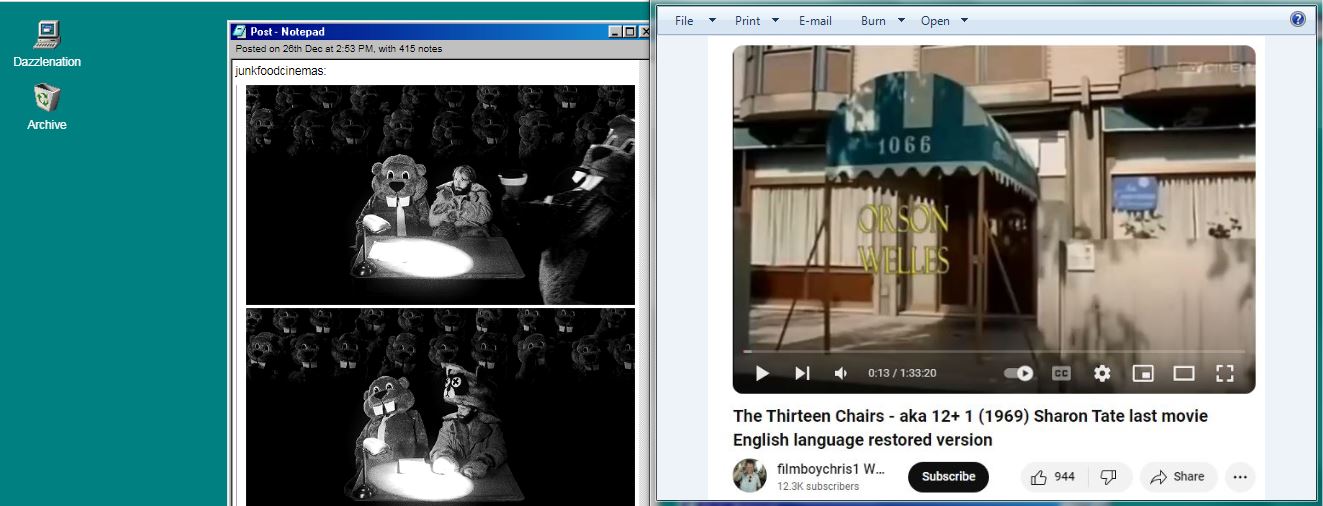Screen dimensions: 1323x506
Task: Expand the File dropdown arrow
Action: (713, 20)
